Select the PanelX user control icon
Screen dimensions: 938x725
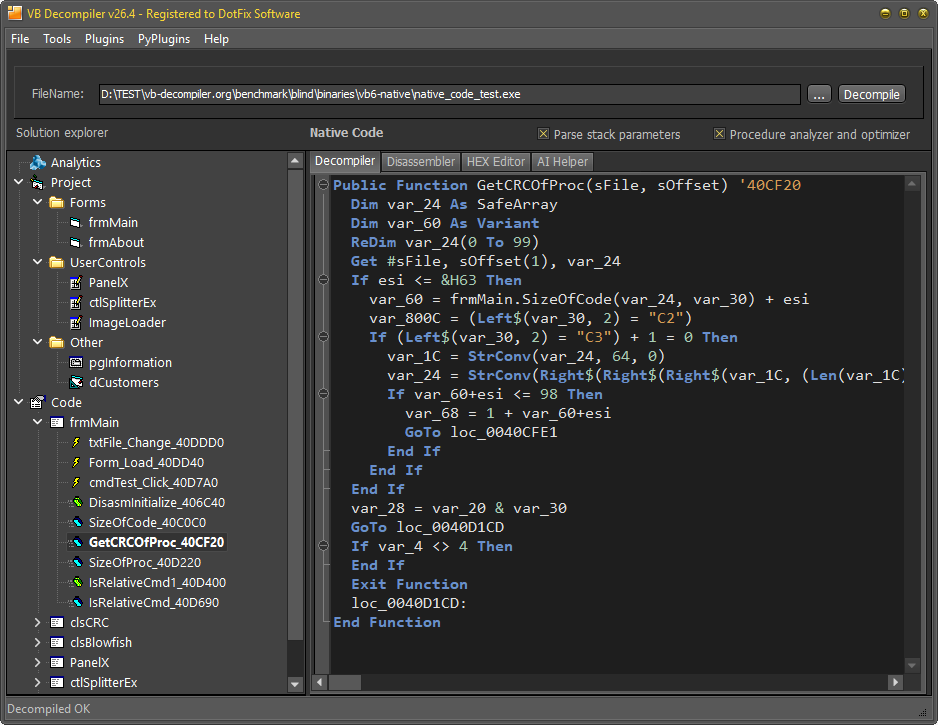click(75, 282)
